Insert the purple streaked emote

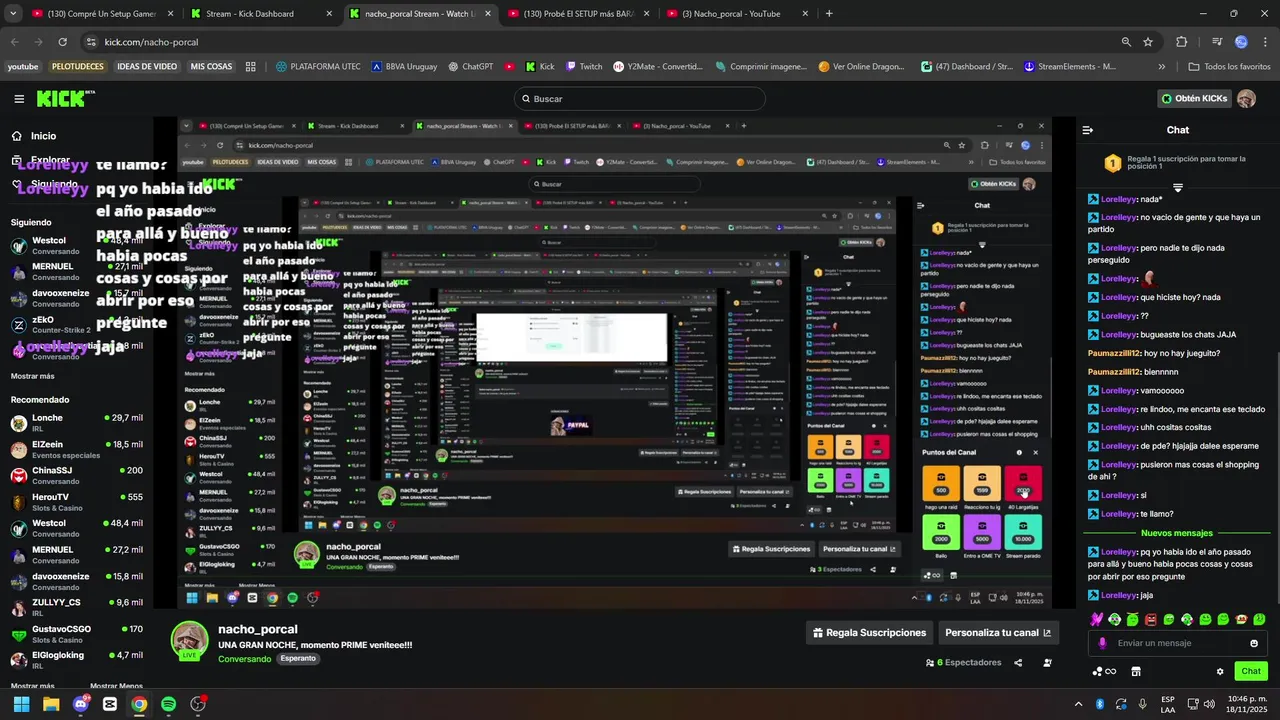[x=1097, y=620]
